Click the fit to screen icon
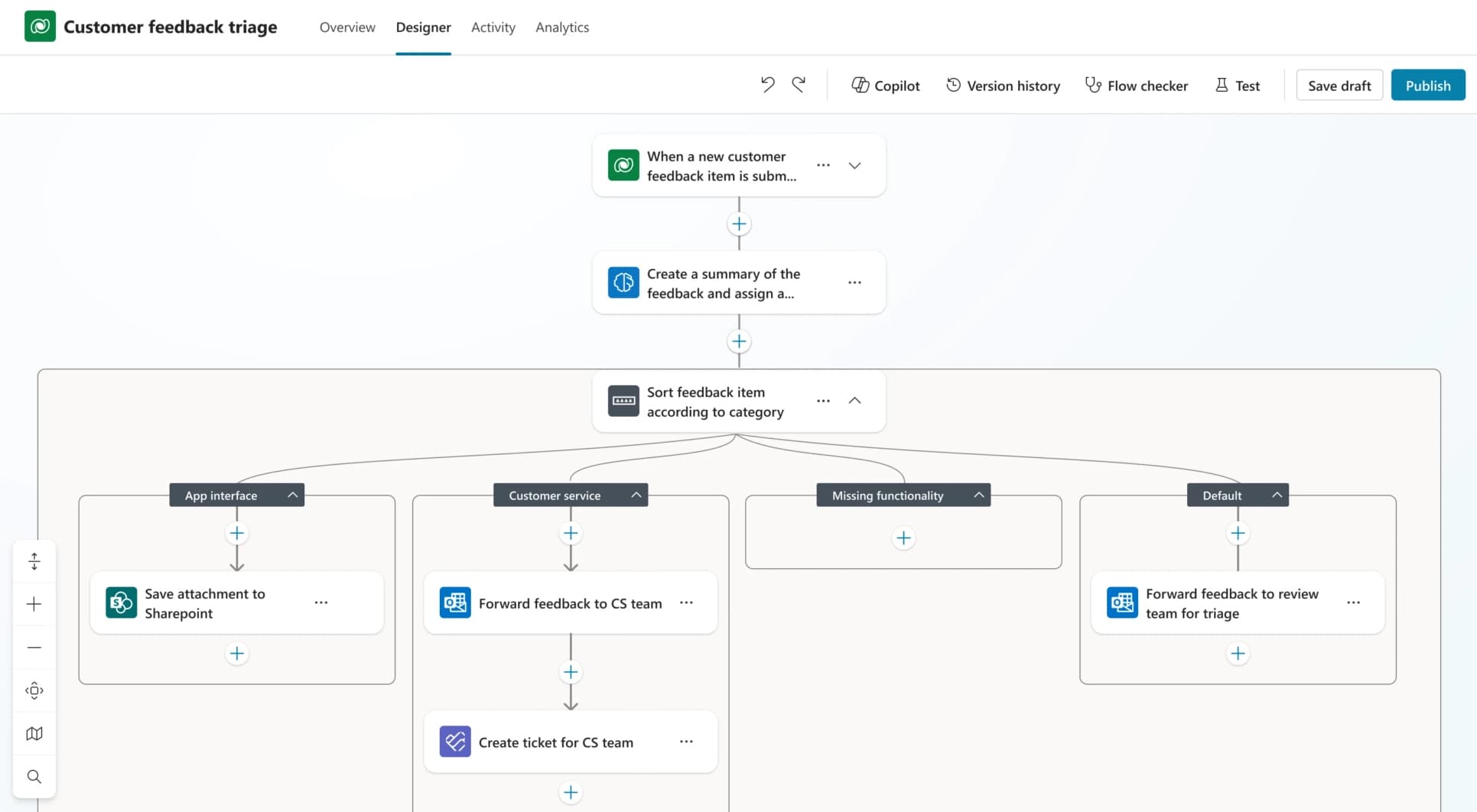 [34, 690]
